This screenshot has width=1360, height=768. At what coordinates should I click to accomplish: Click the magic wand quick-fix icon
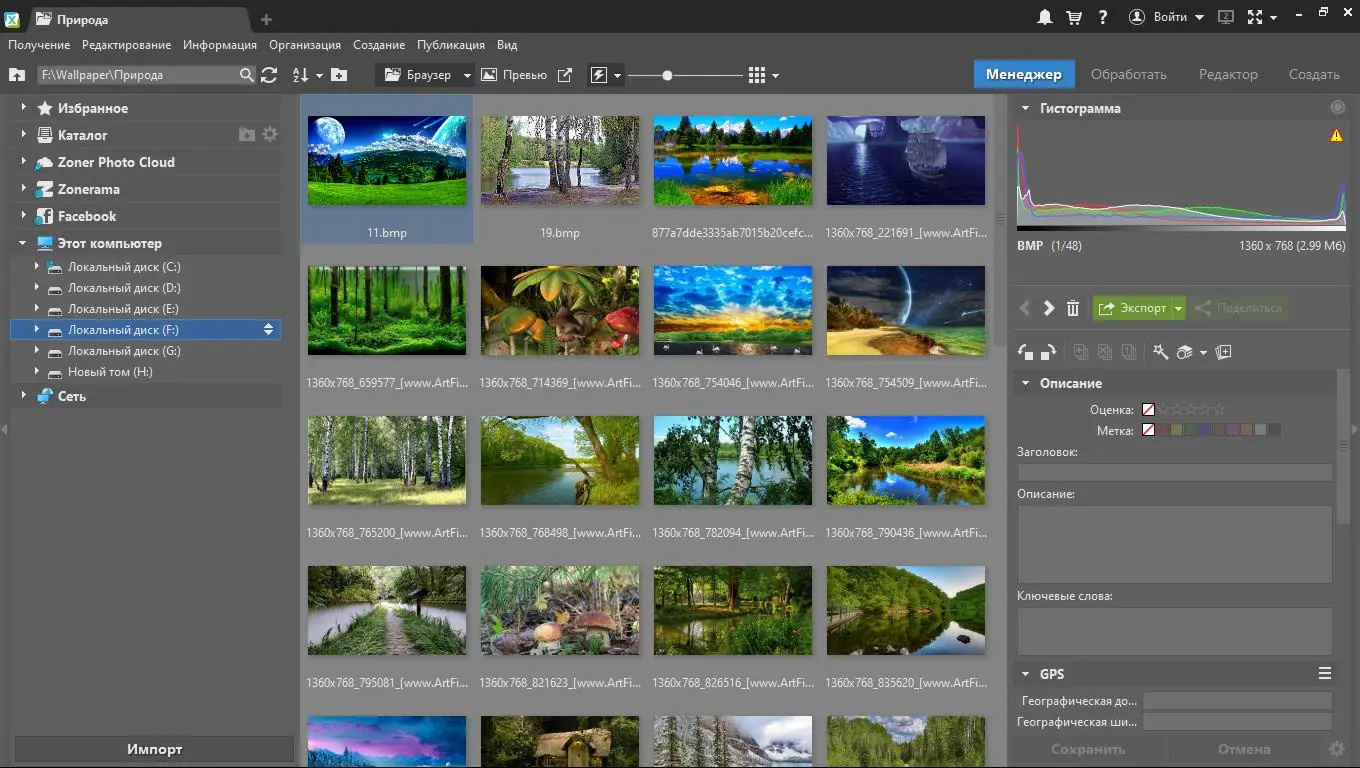pos(1160,352)
